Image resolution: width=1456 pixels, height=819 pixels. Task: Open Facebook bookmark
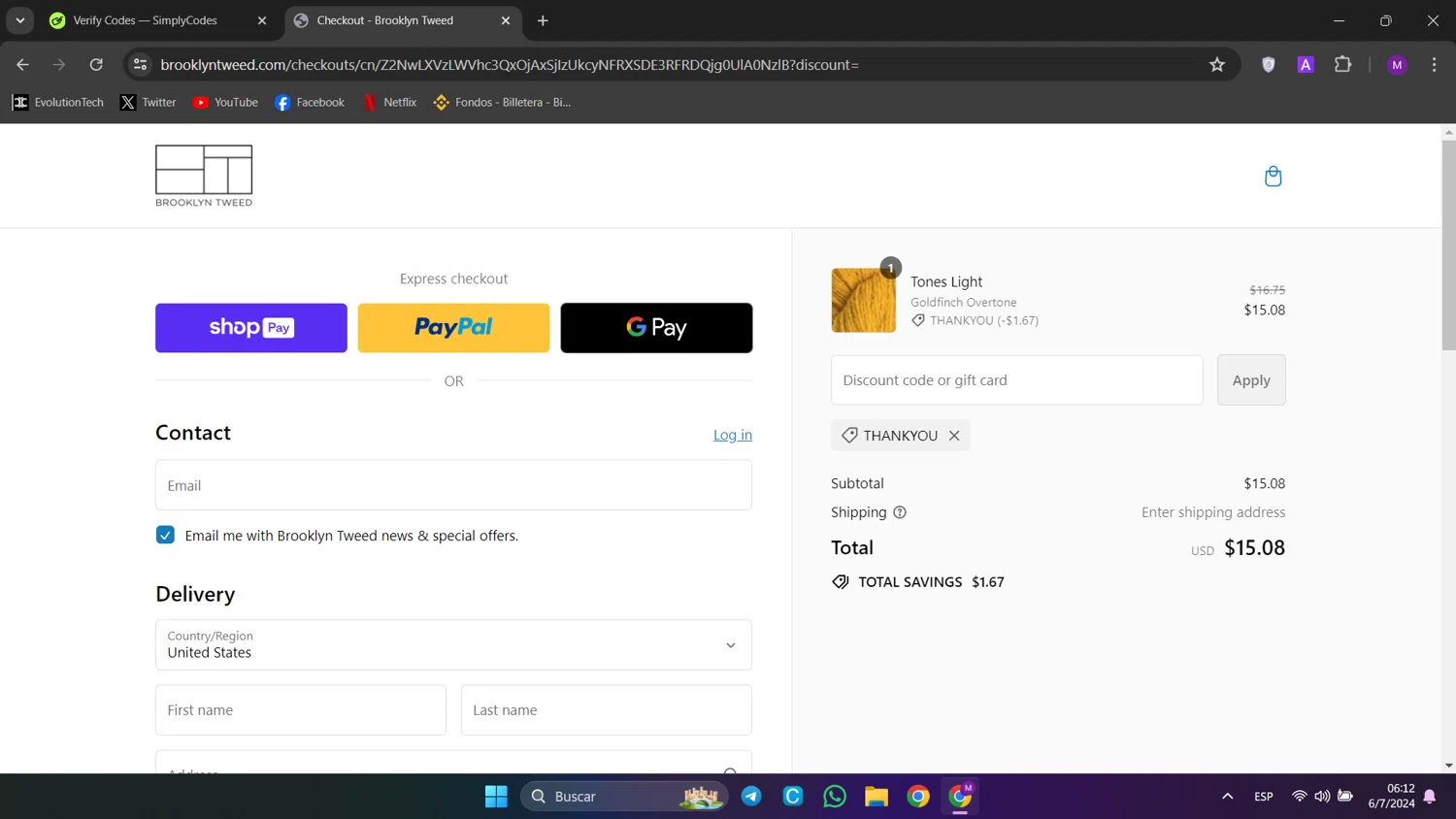[x=310, y=102]
